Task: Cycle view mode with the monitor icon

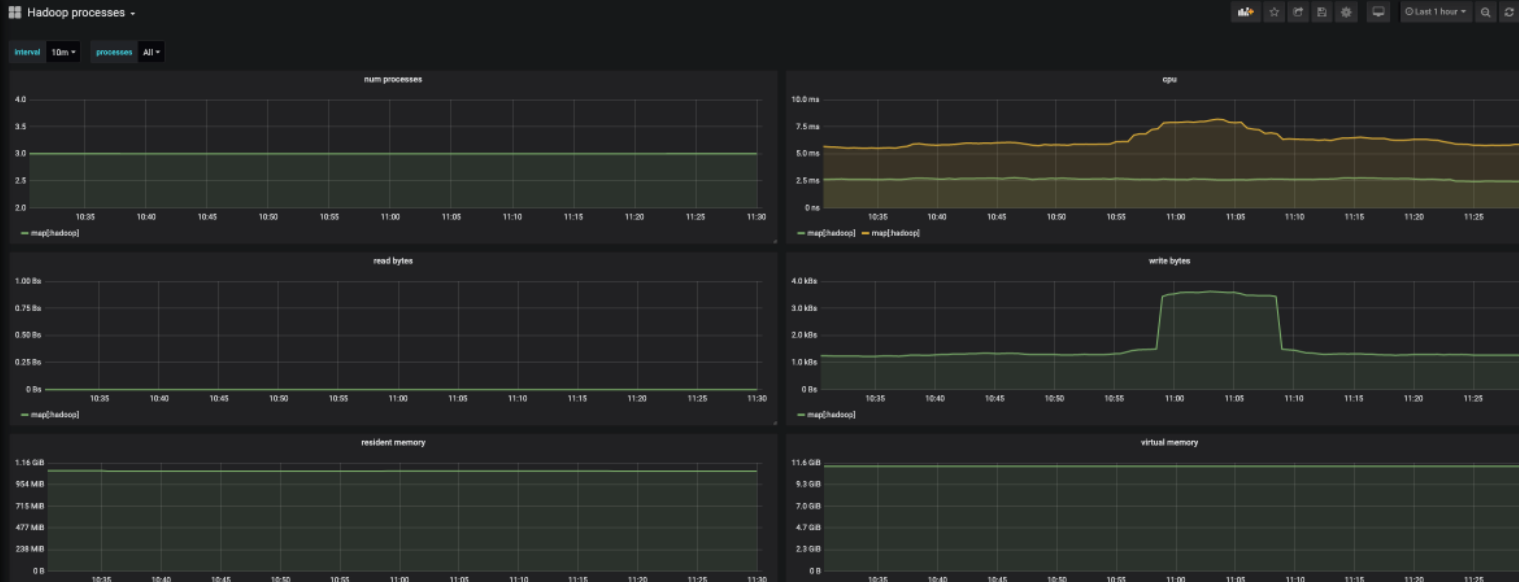Action: click(1378, 12)
